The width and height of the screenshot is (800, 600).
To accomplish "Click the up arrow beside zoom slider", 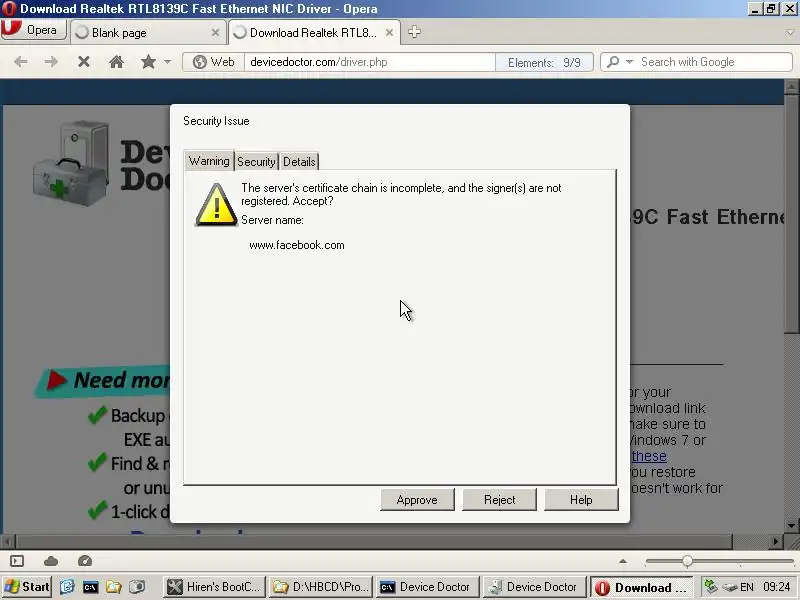I will [x=622, y=561].
